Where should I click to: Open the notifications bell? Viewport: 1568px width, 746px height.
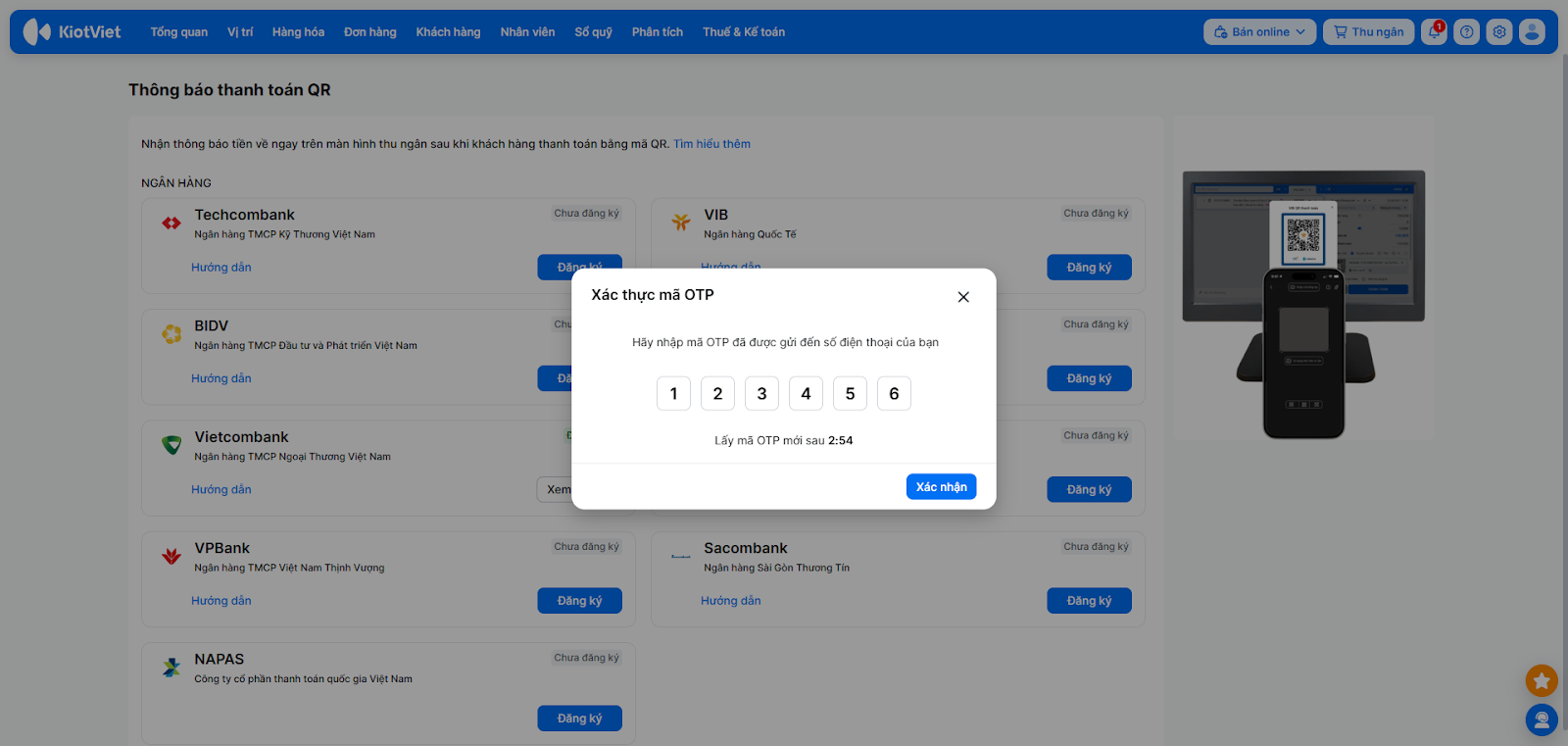tap(1434, 32)
